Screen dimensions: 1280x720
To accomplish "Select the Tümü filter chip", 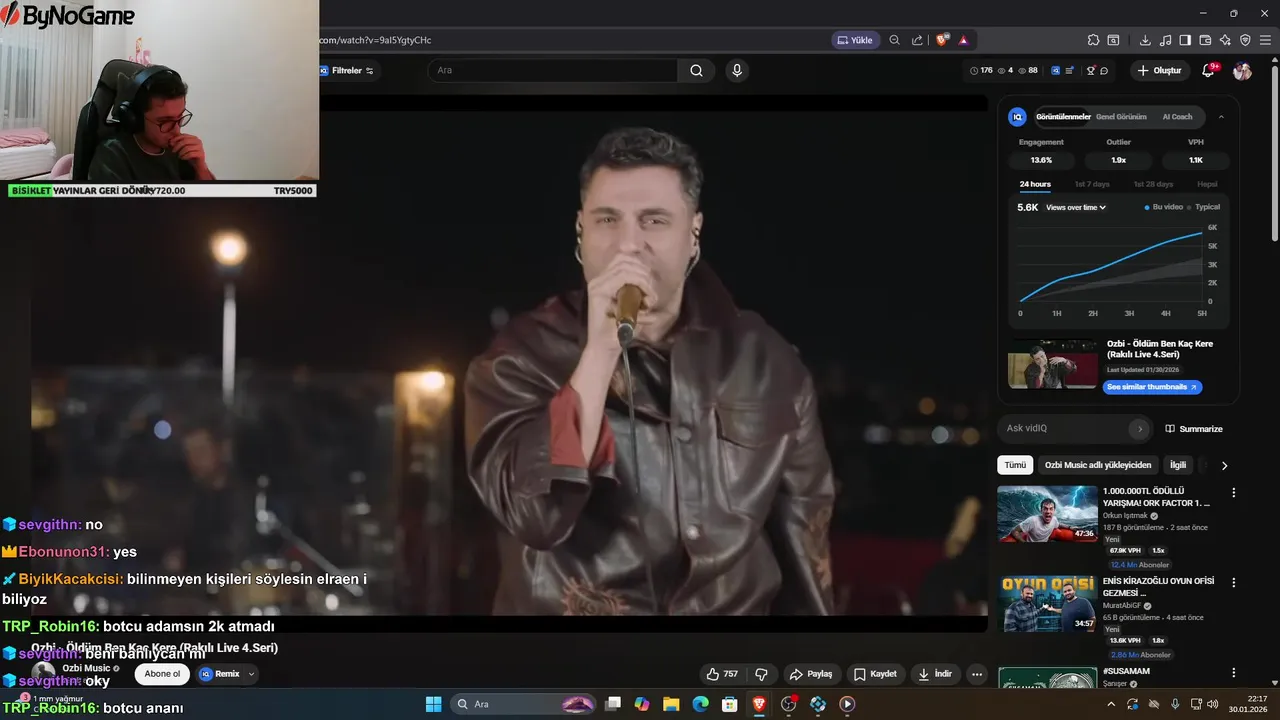I will tap(1015, 465).
